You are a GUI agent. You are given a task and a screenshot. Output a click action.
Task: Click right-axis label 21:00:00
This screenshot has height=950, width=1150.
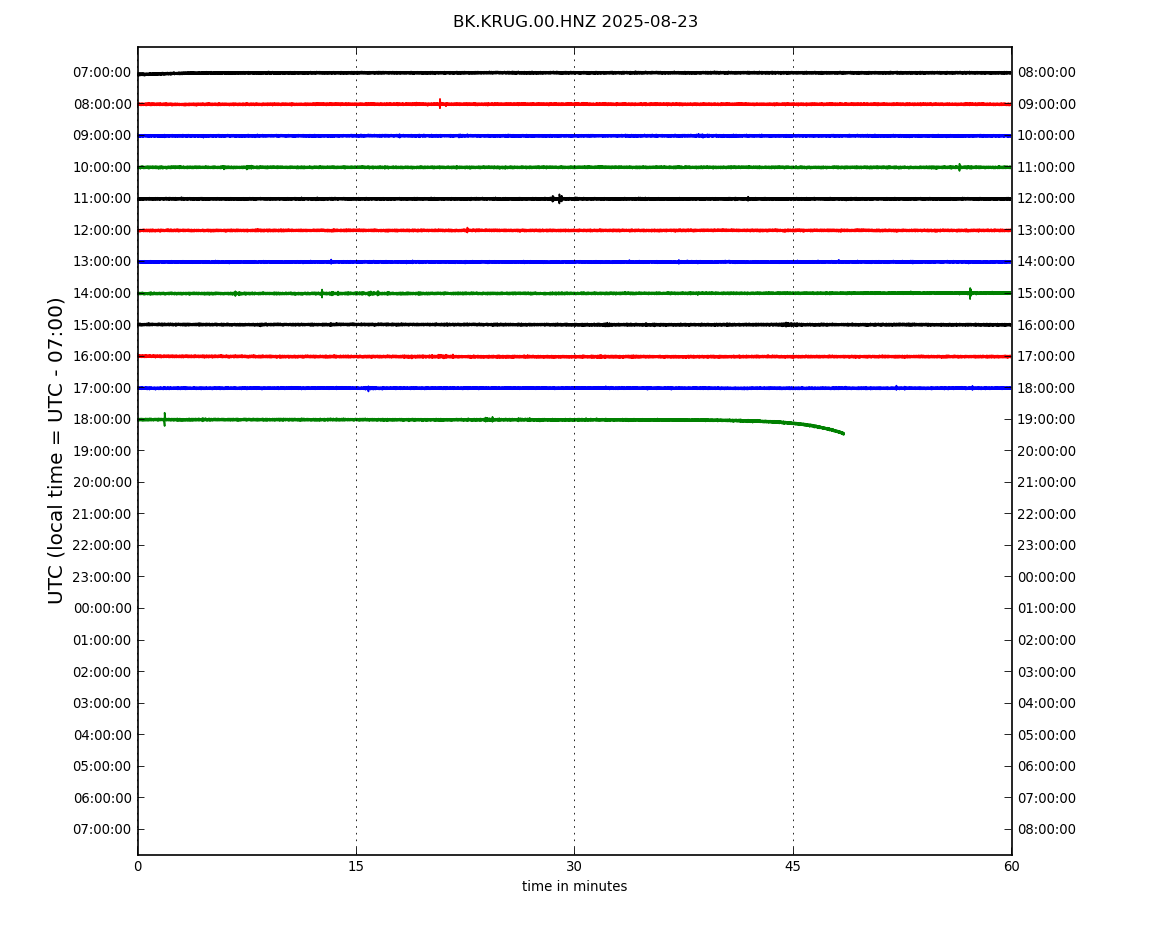click(x=1047, y=483)
